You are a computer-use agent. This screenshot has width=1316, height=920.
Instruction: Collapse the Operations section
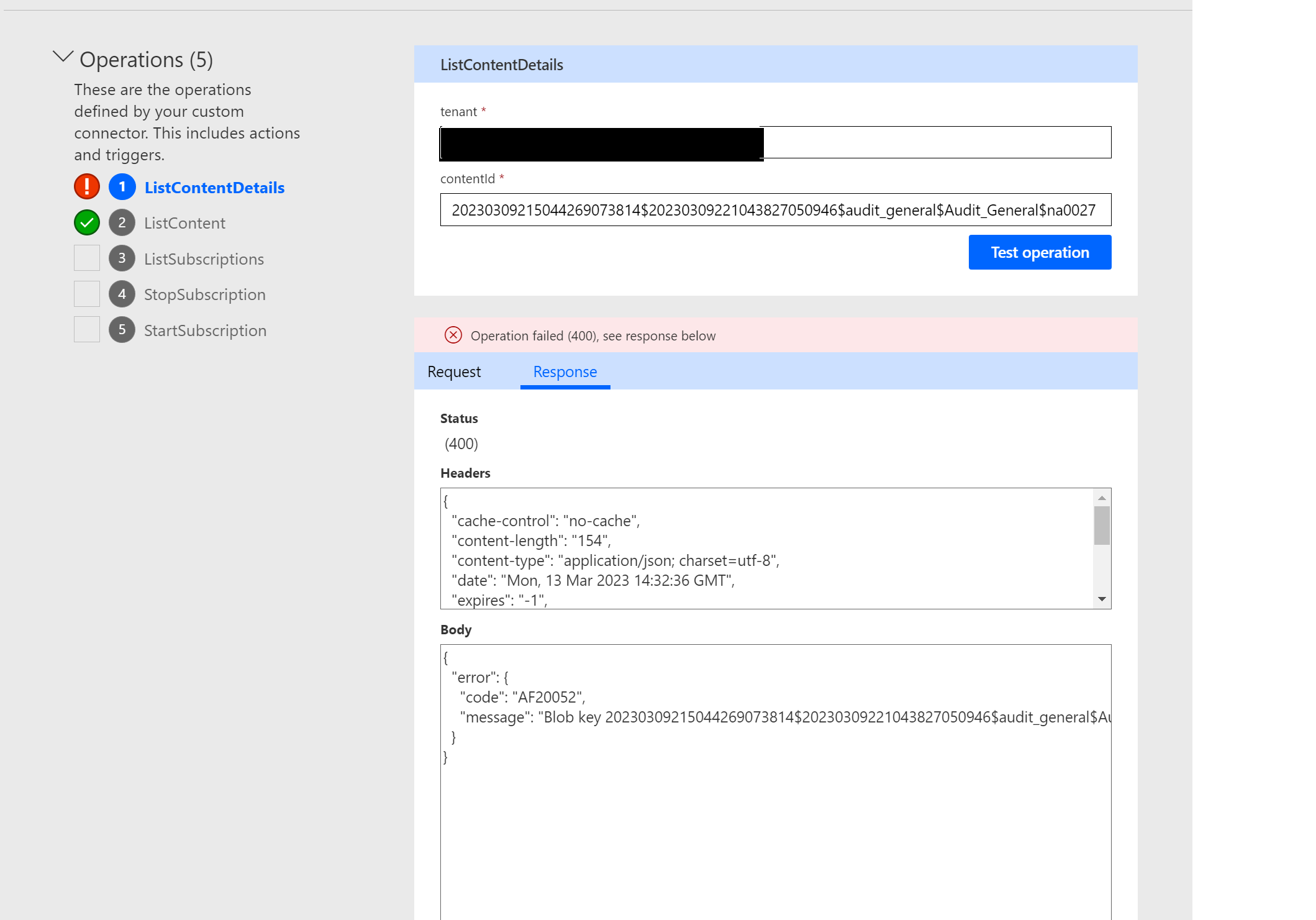click(x=63, y=57)
